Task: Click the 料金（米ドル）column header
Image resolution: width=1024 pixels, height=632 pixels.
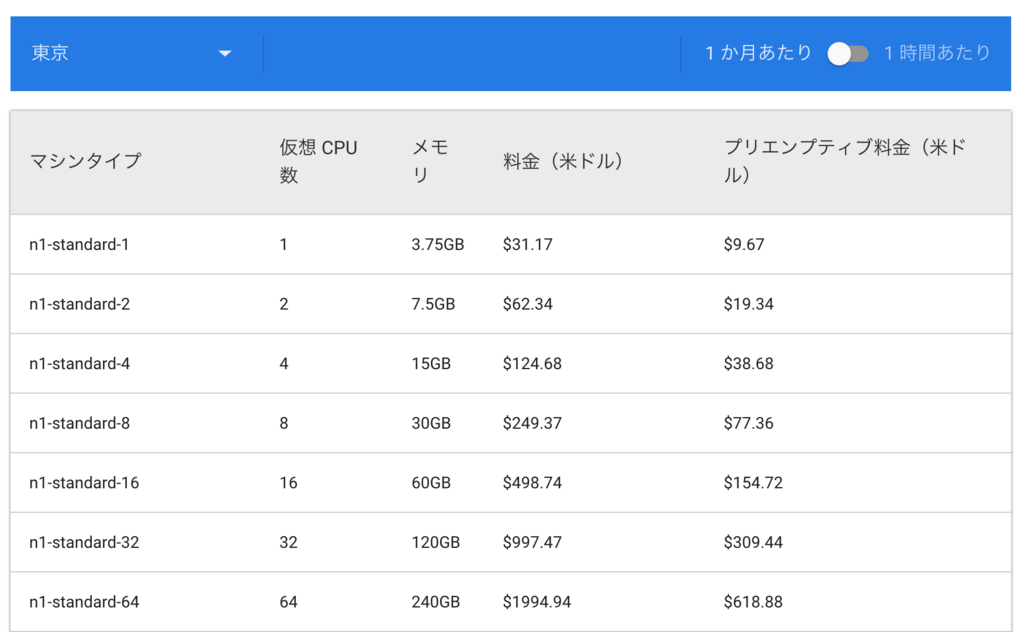Action: (x=562, y=161)
